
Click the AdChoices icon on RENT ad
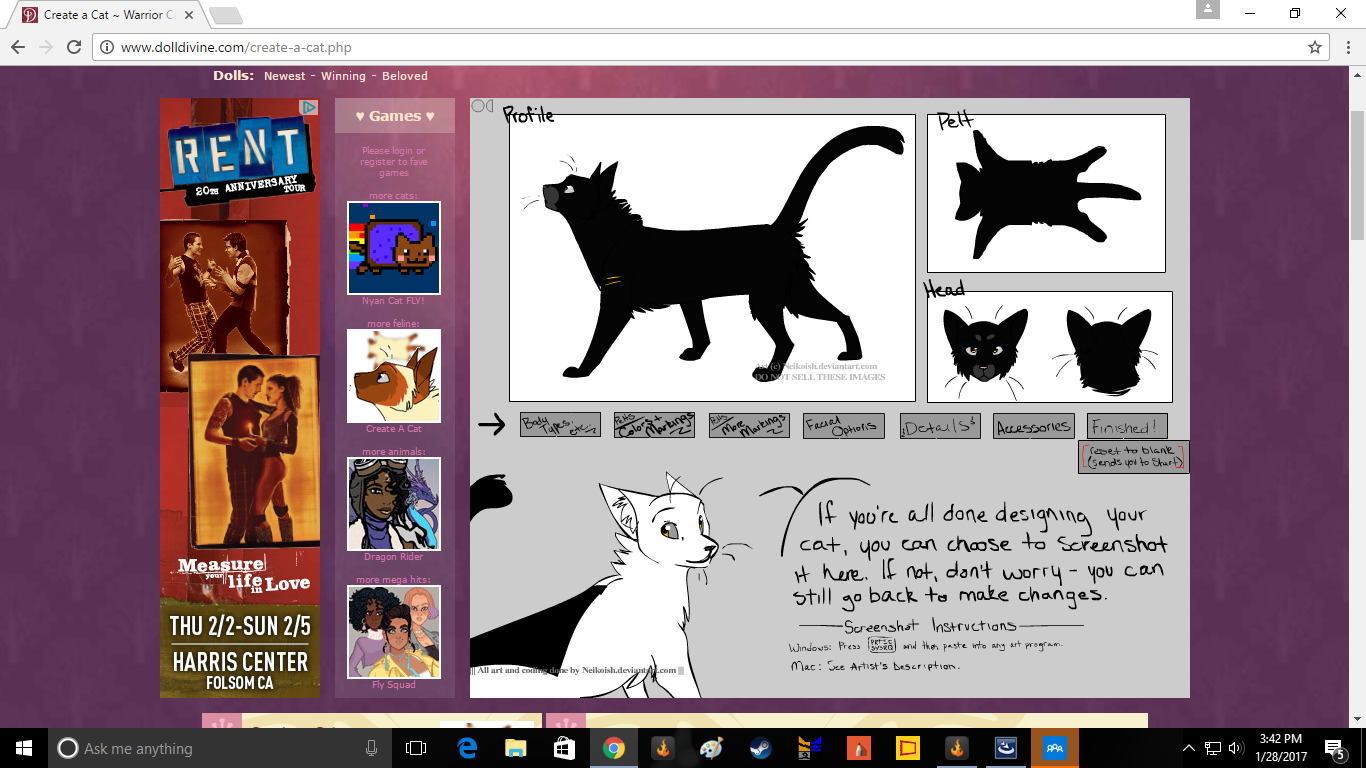[x=310, y=107]
